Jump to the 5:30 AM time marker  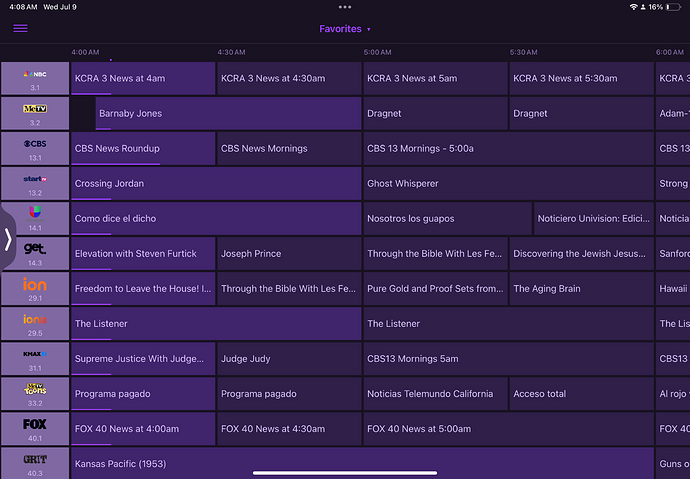coord(523,52)
